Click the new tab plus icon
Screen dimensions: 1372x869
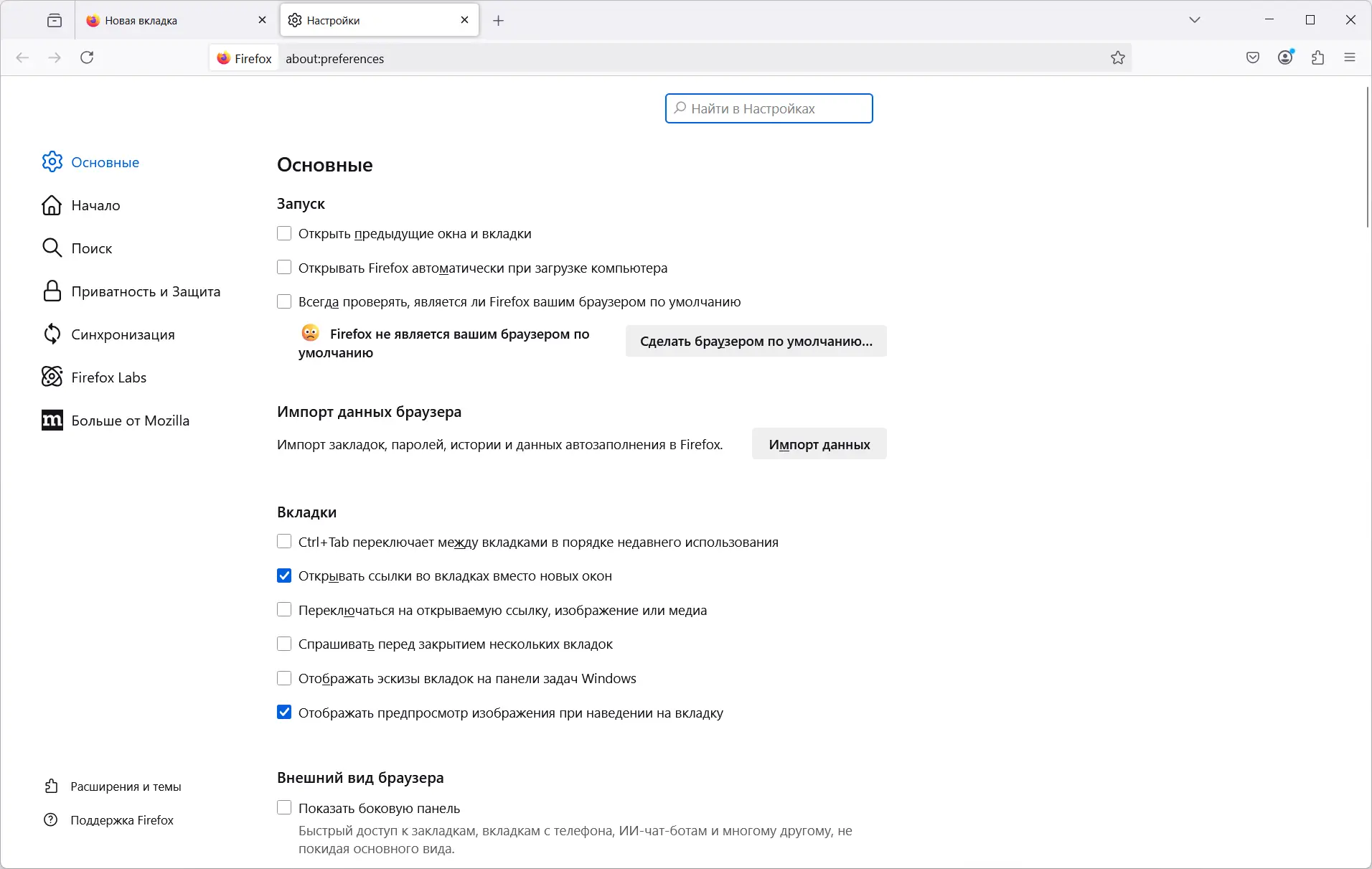[x=499, y=21]
